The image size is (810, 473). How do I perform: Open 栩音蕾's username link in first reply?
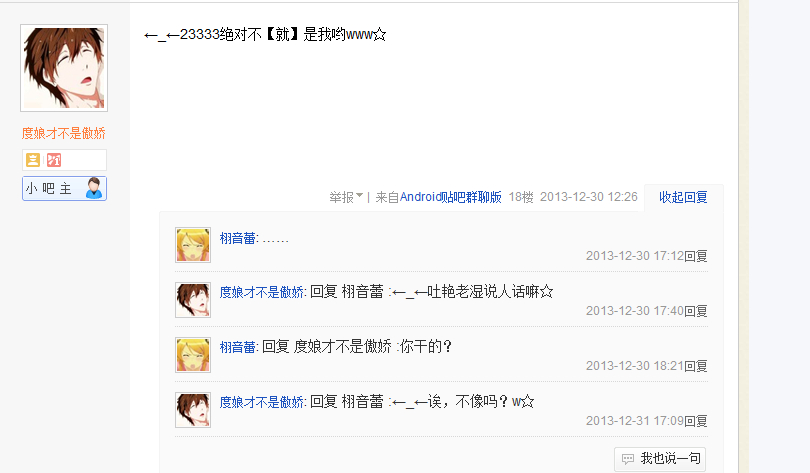tap(238, 238)
